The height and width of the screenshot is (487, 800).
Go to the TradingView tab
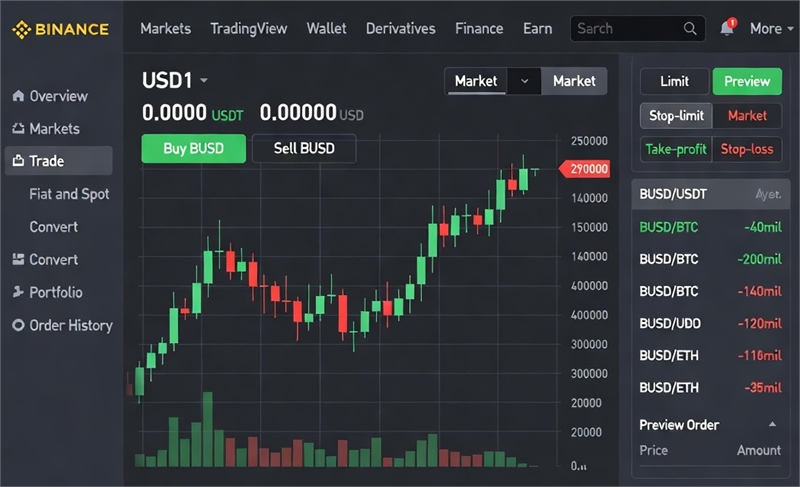coord(248,28)
